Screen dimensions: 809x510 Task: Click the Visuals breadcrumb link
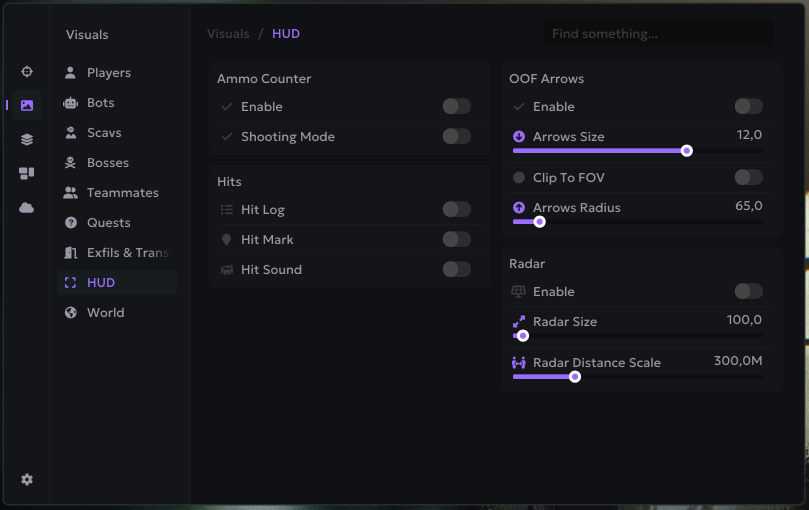pos(228,34)
